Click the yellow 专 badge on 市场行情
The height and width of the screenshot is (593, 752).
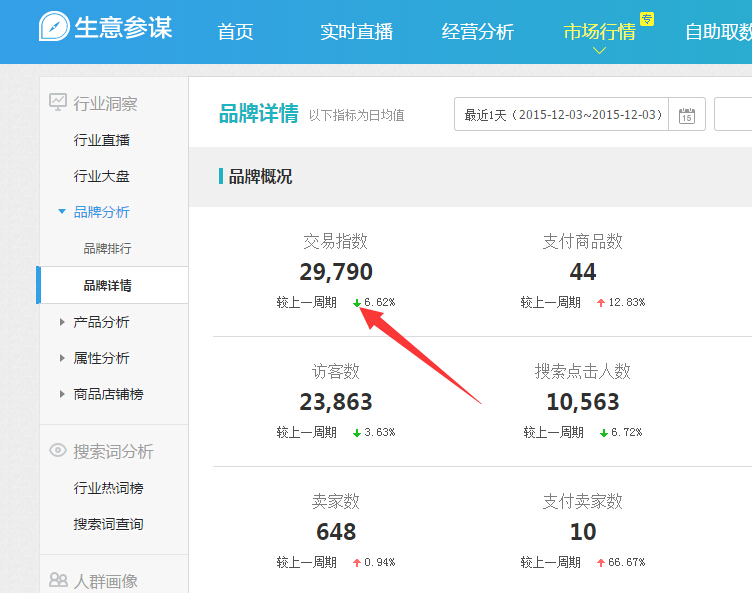647,19
